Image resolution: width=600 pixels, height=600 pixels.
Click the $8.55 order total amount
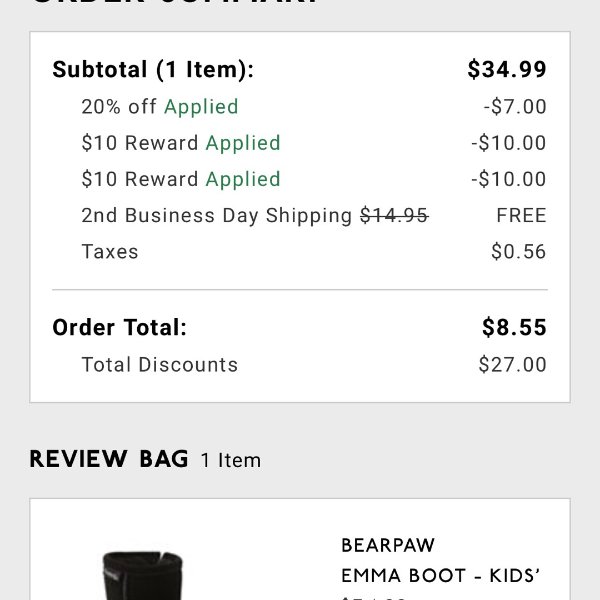pyautogui.click(x=514, y=328)
